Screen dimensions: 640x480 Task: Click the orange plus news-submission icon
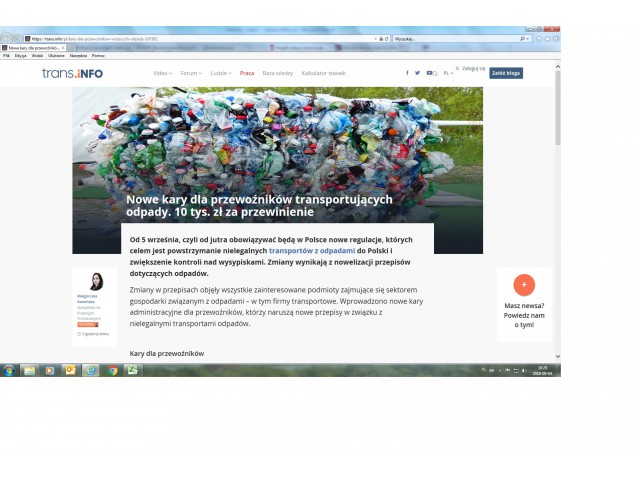[524, 284]
